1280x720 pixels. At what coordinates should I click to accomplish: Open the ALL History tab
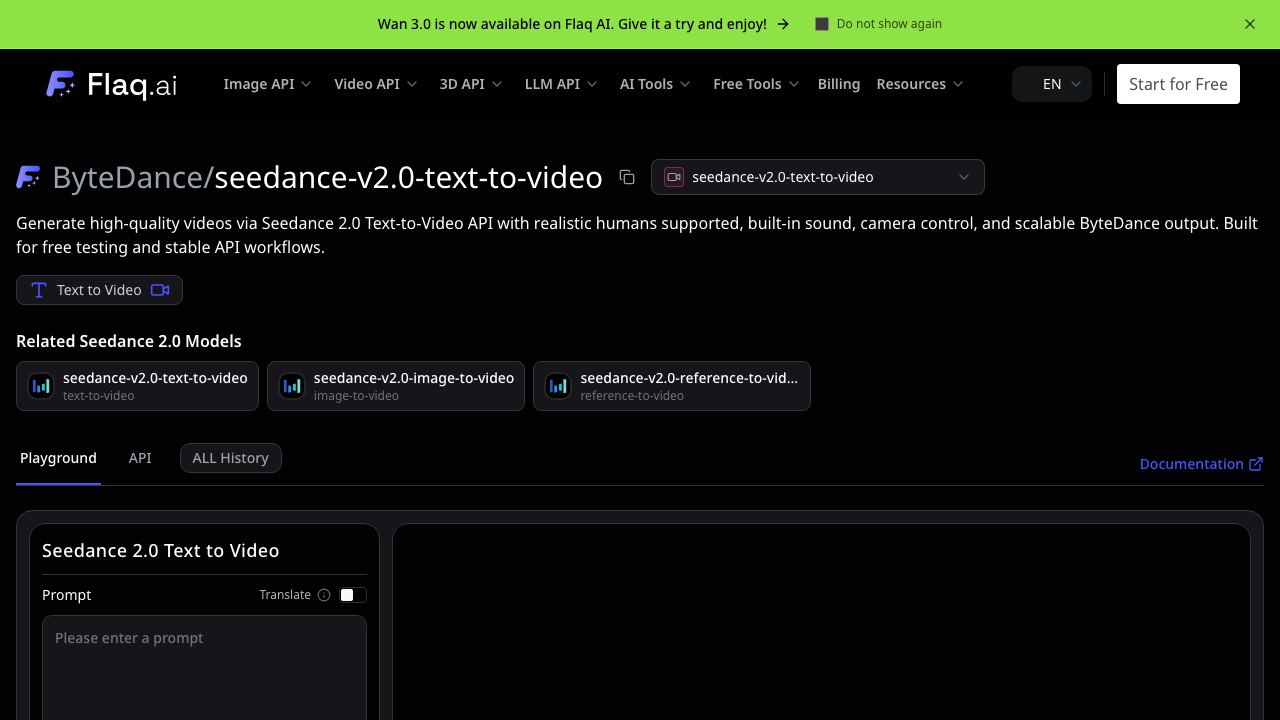231,458
